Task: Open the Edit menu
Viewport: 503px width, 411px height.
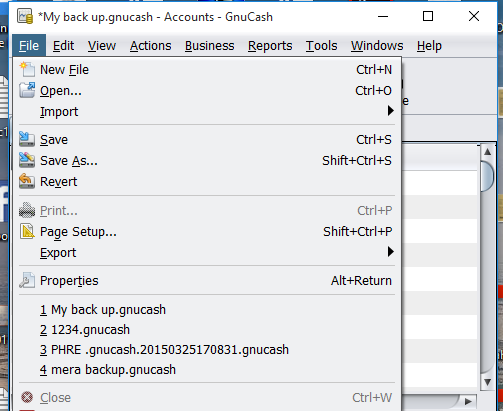Action: [63, 46]
